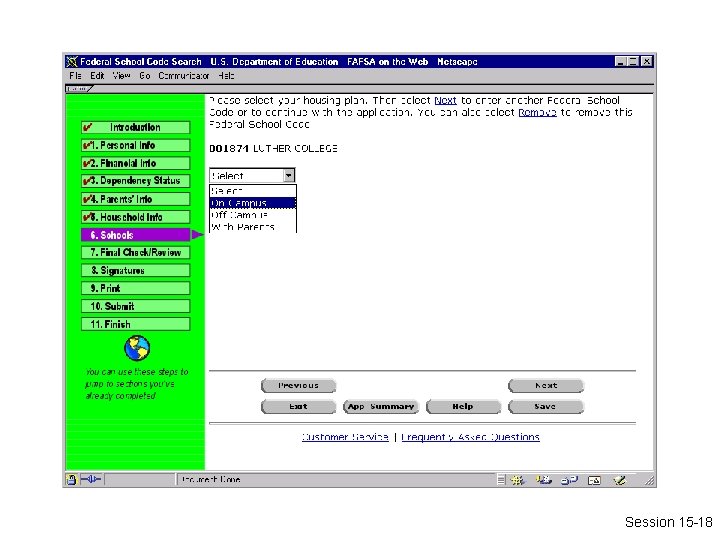Click the security lock icon in status bar

71,480
